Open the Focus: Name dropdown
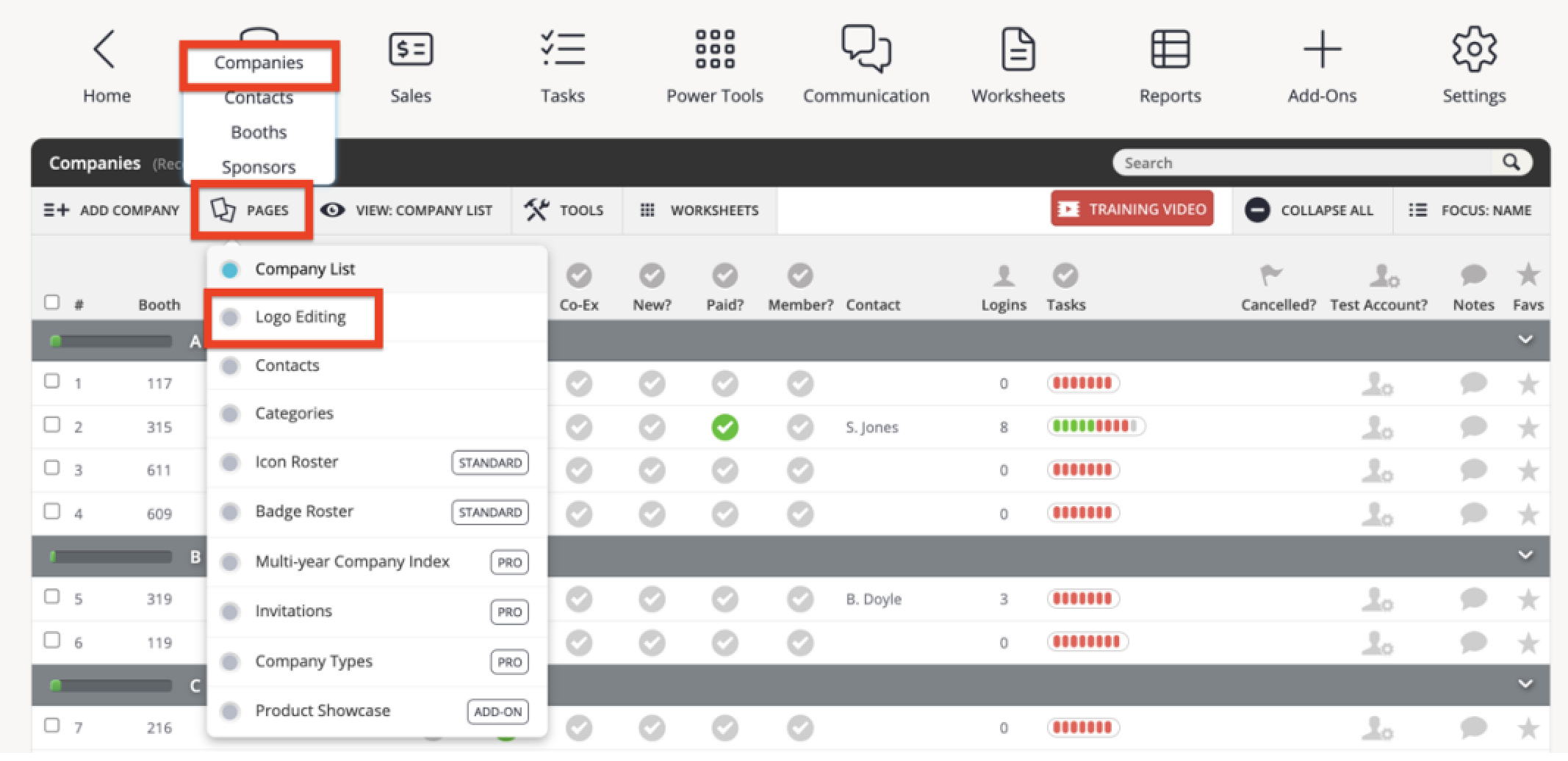This screenshot has width=1568, height=761. [1470, 210]
